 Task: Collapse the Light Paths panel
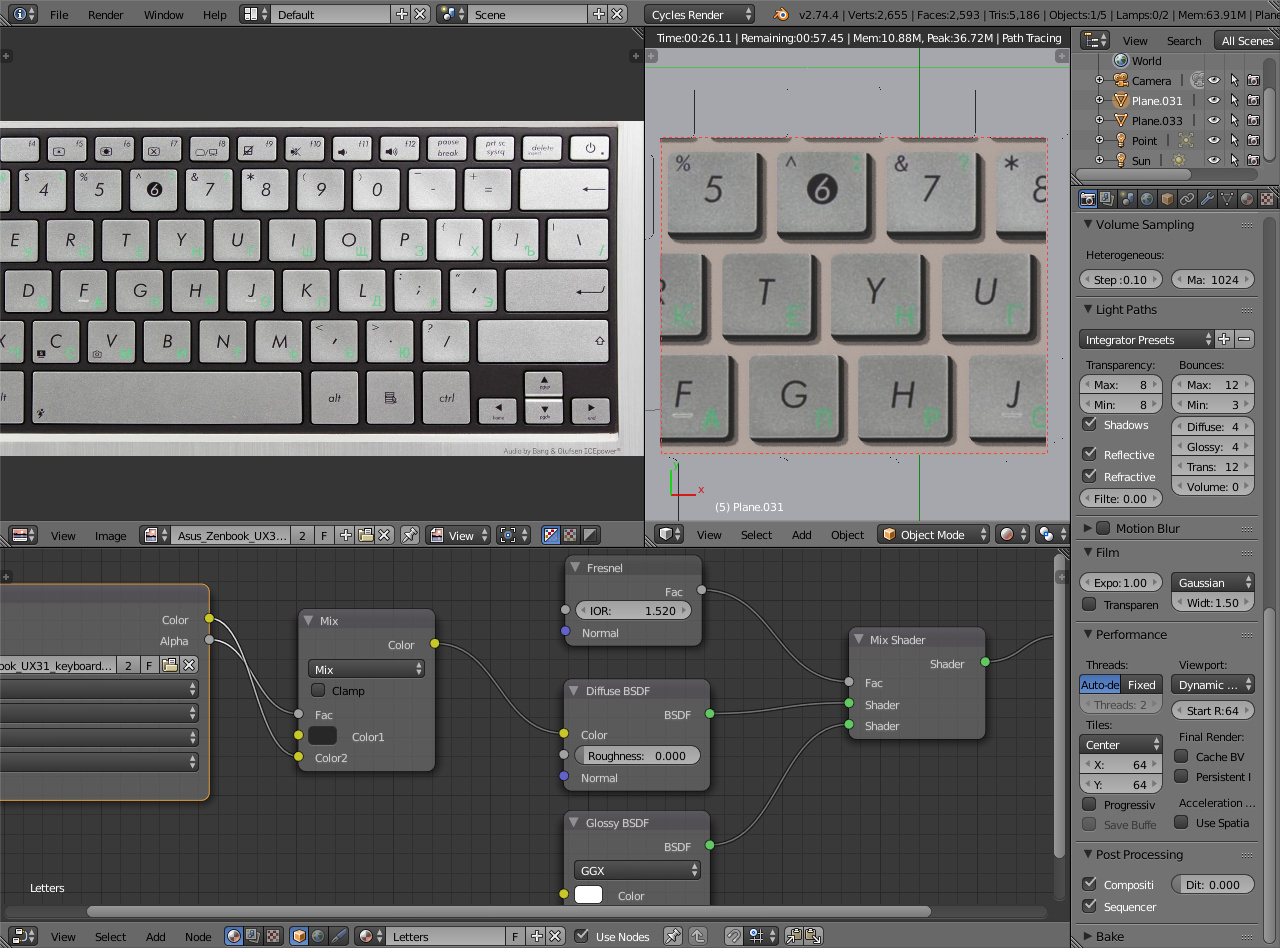1088,309
